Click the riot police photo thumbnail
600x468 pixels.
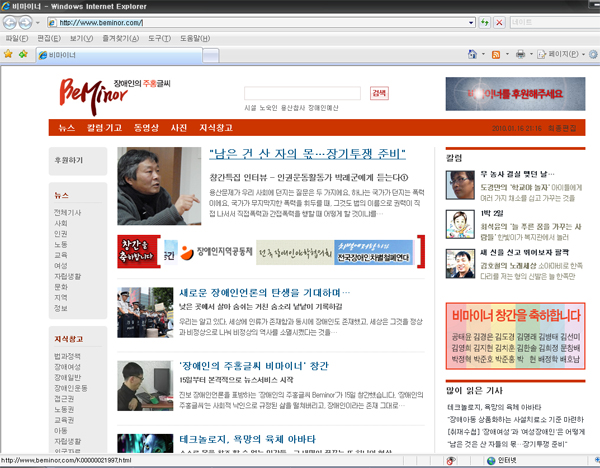click(145, 312)
